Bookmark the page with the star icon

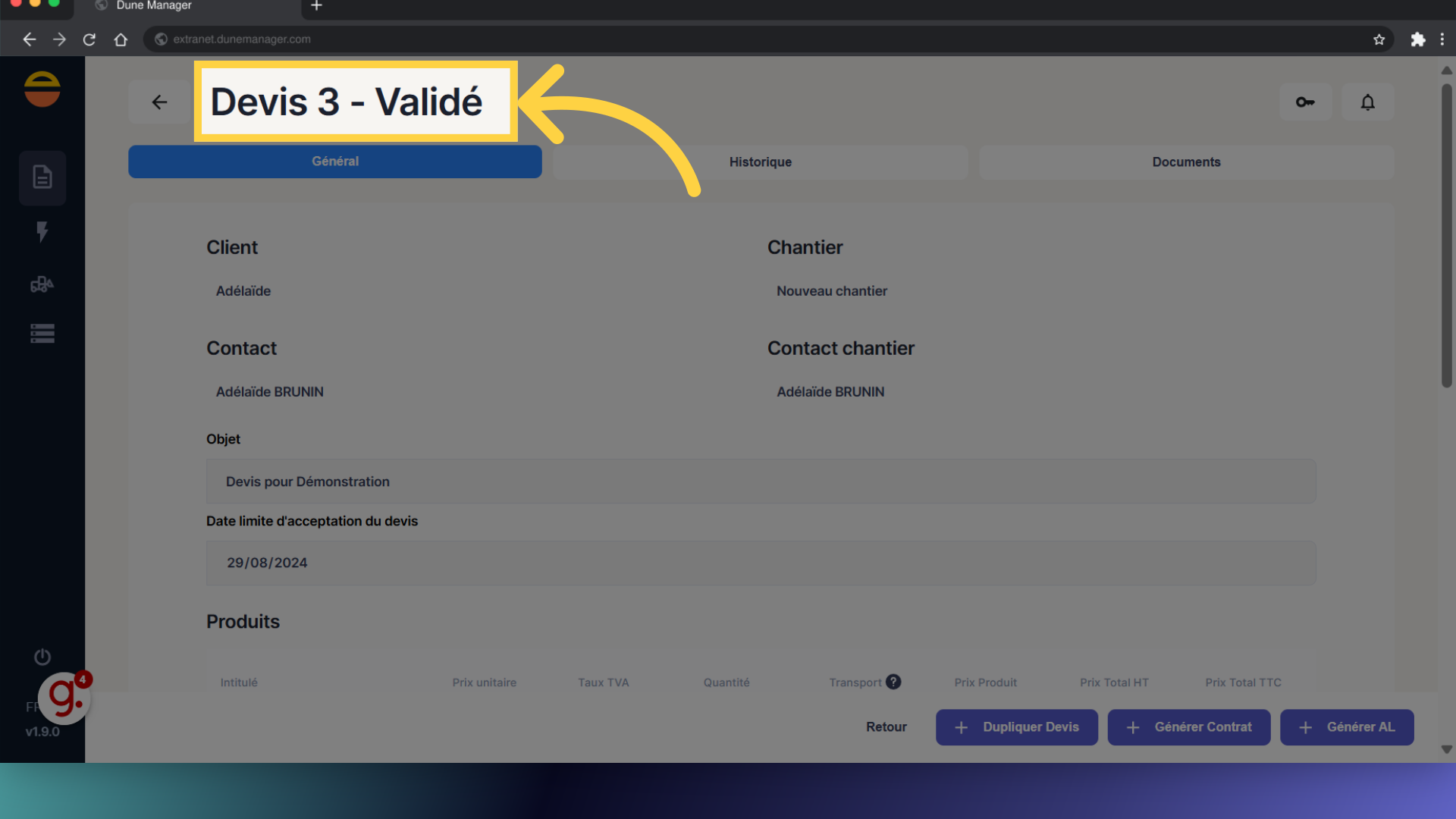(1379, 39)
